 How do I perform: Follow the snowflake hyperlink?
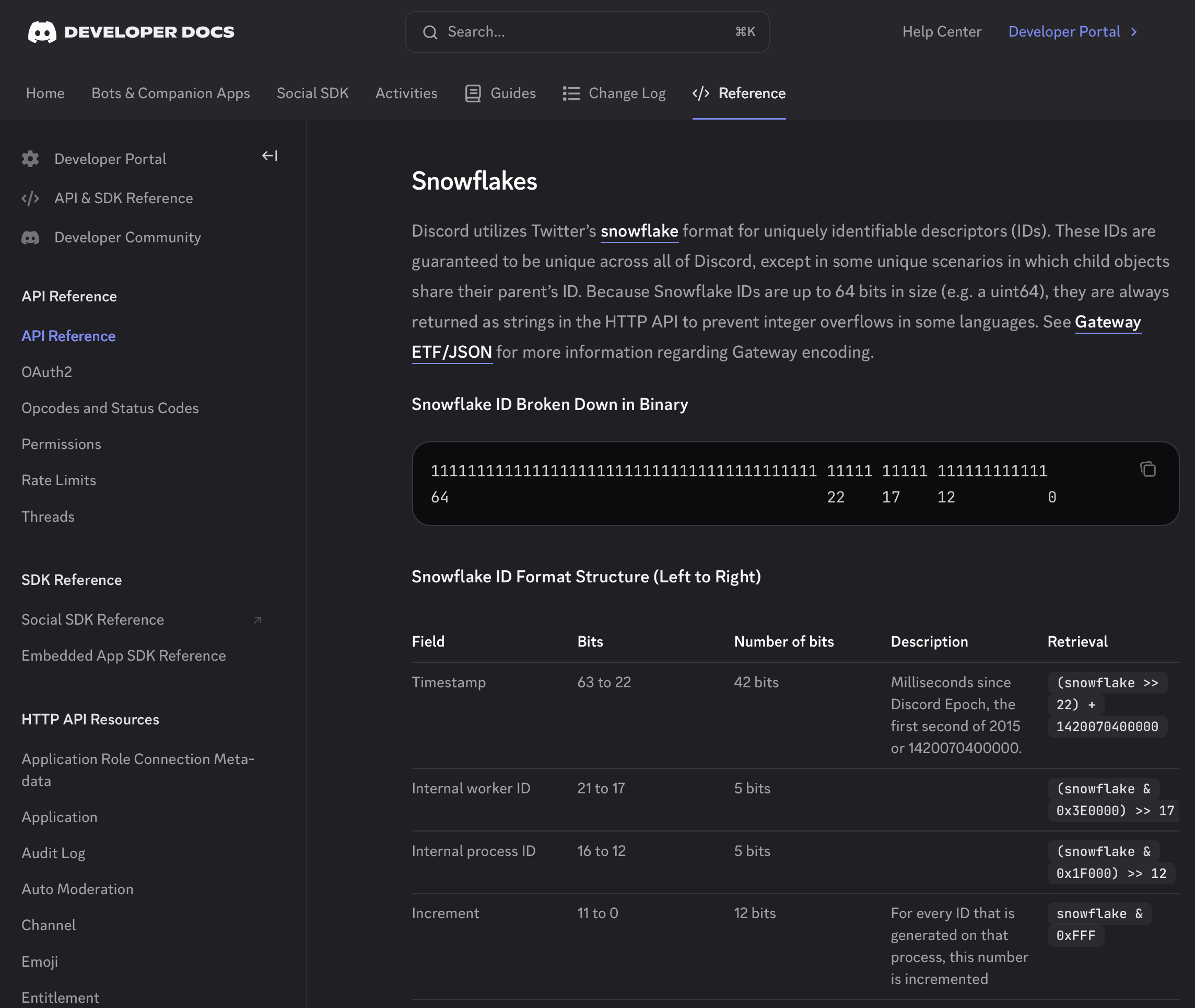[x=639, y=231]
